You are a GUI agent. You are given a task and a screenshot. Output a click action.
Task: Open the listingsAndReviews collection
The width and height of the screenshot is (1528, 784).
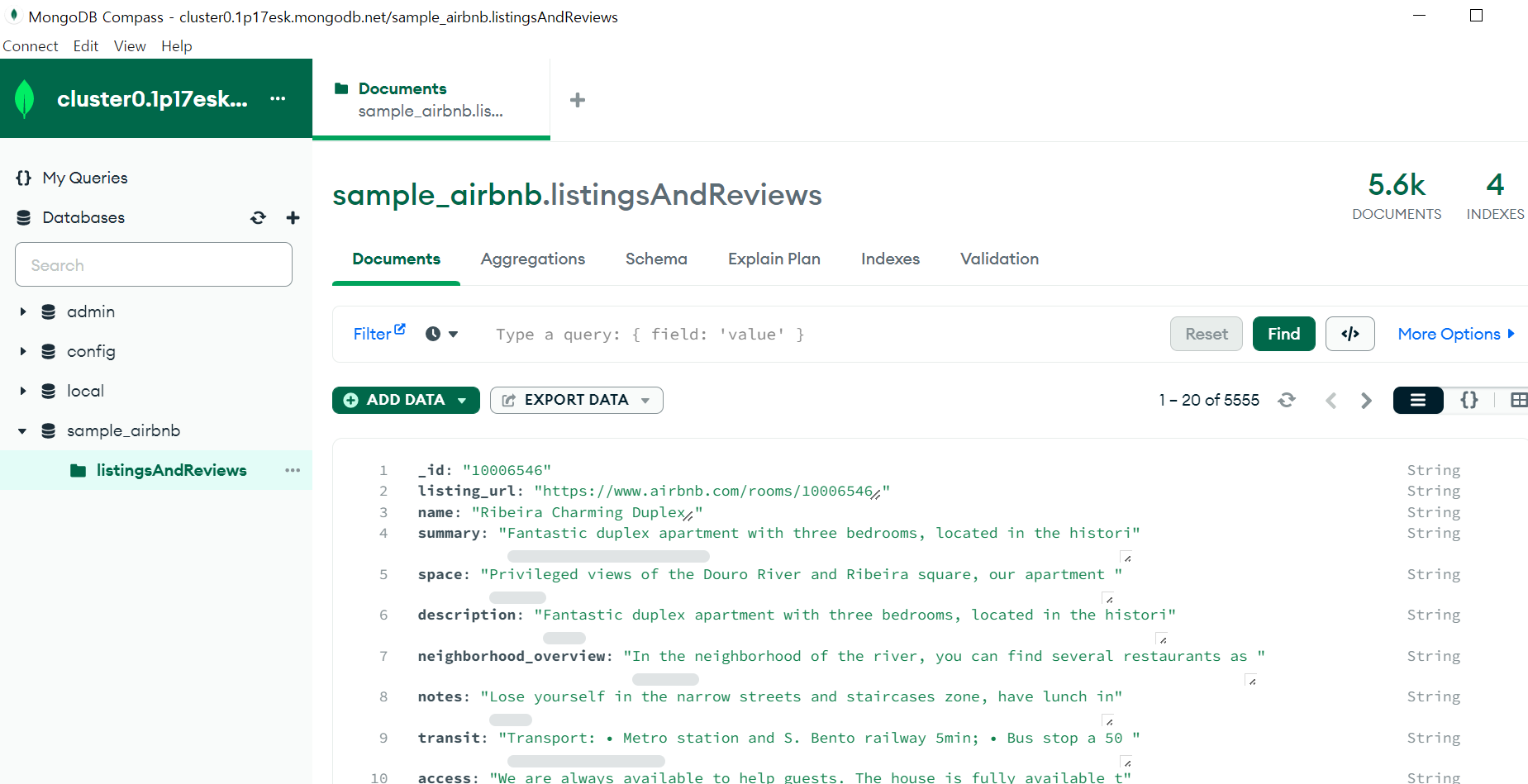pyautogui.click(x=171, y=470)
